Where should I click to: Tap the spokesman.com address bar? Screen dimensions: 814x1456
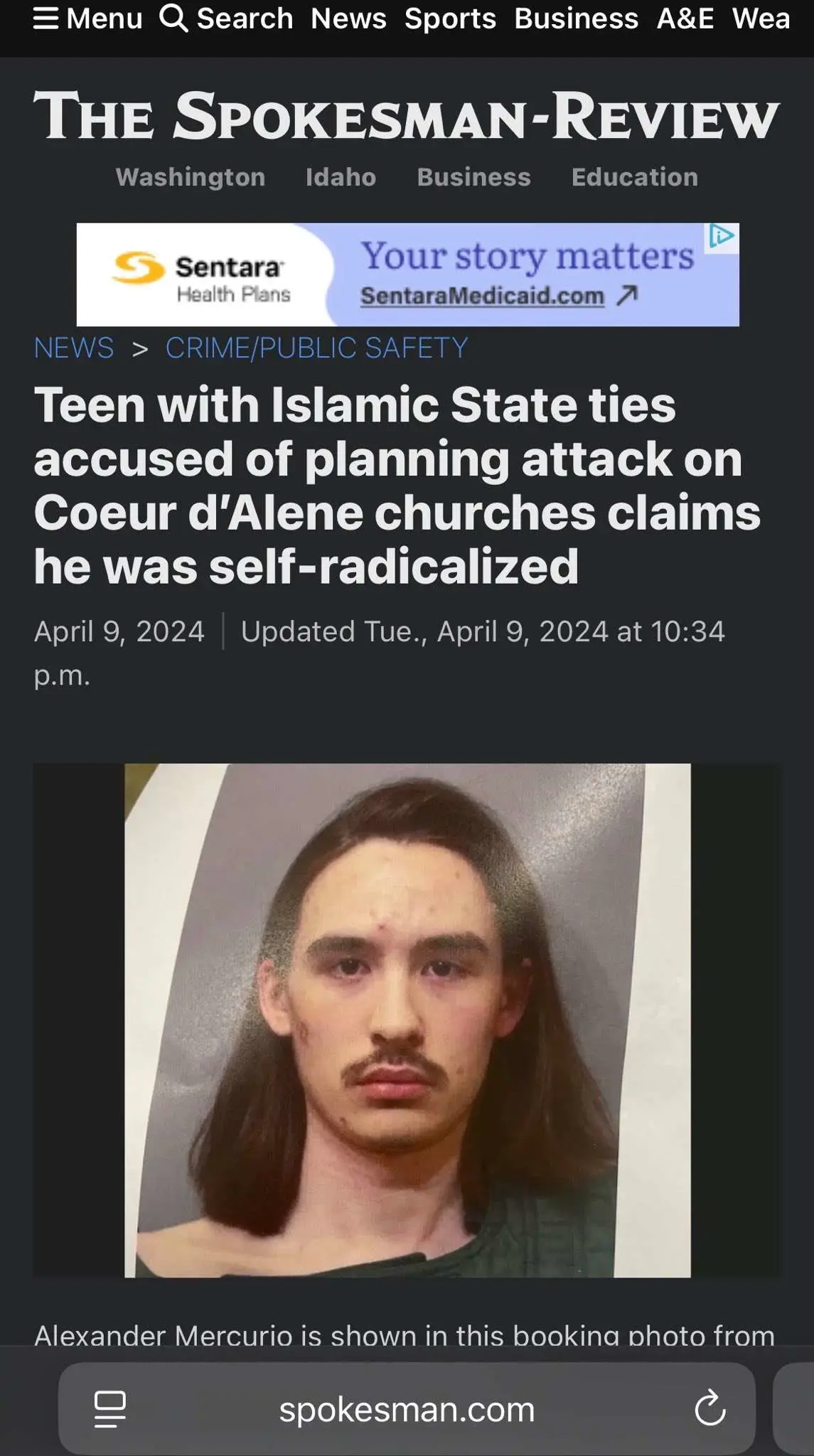point(407,1408)
